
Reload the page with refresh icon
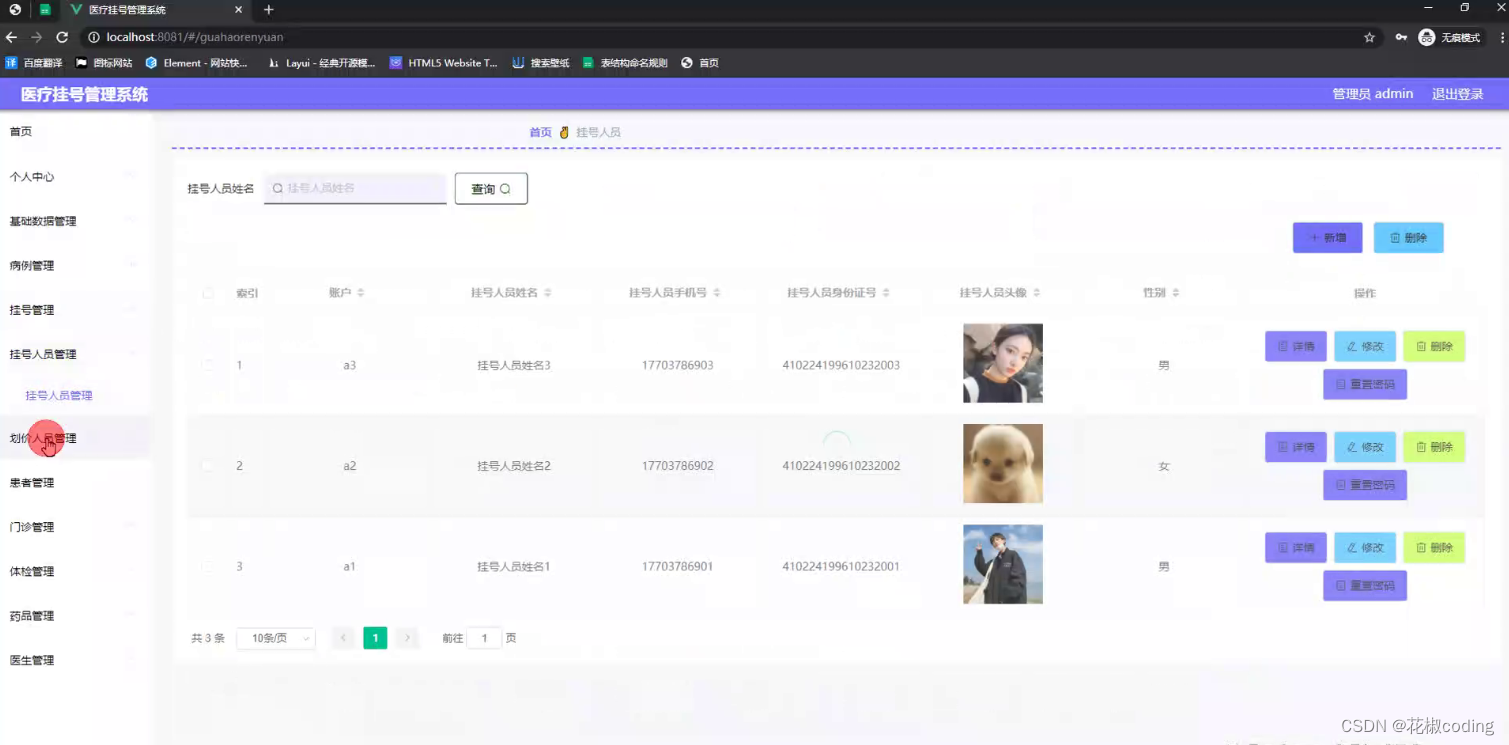click(62, 37)
